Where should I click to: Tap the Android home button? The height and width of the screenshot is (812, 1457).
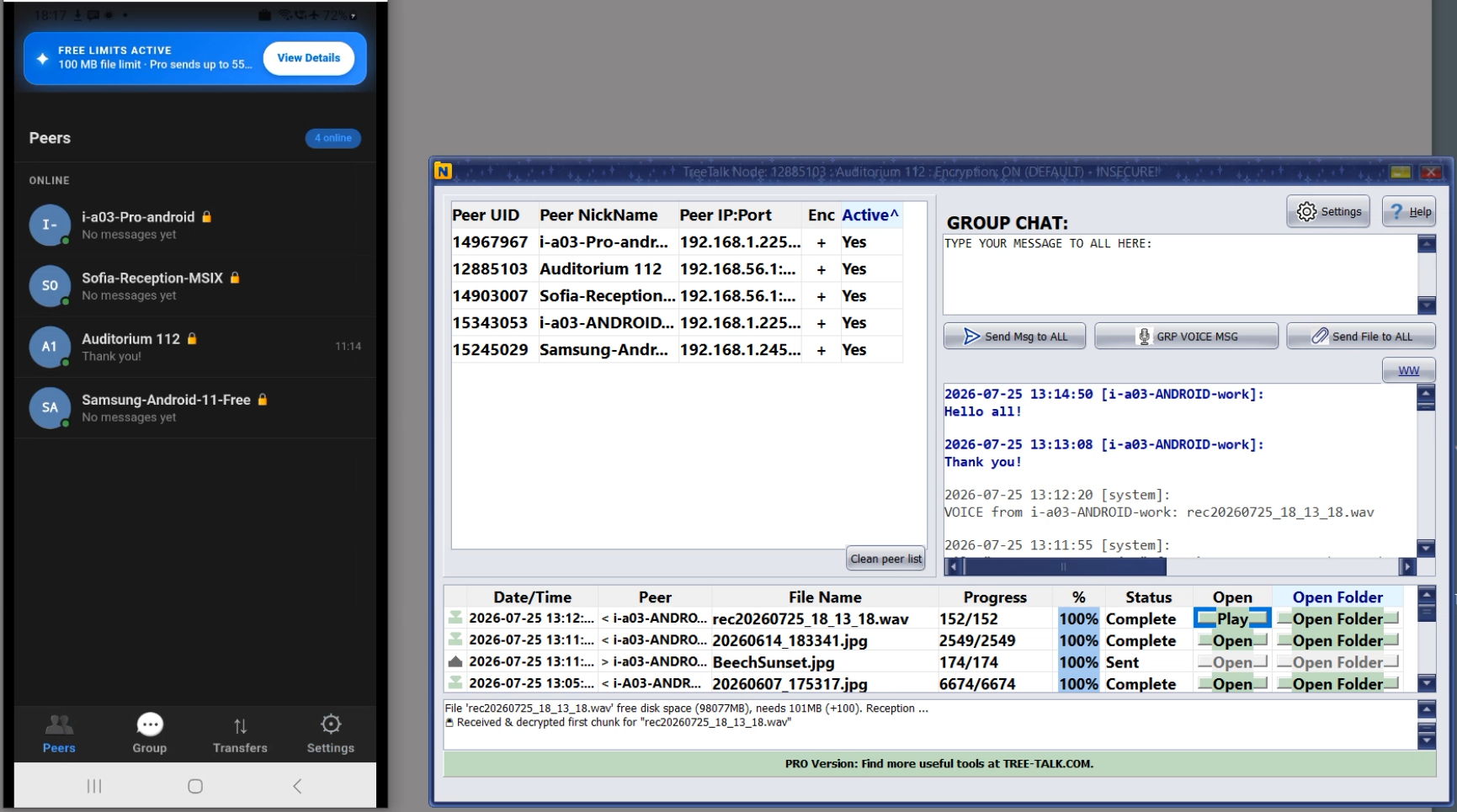point(195,786)
